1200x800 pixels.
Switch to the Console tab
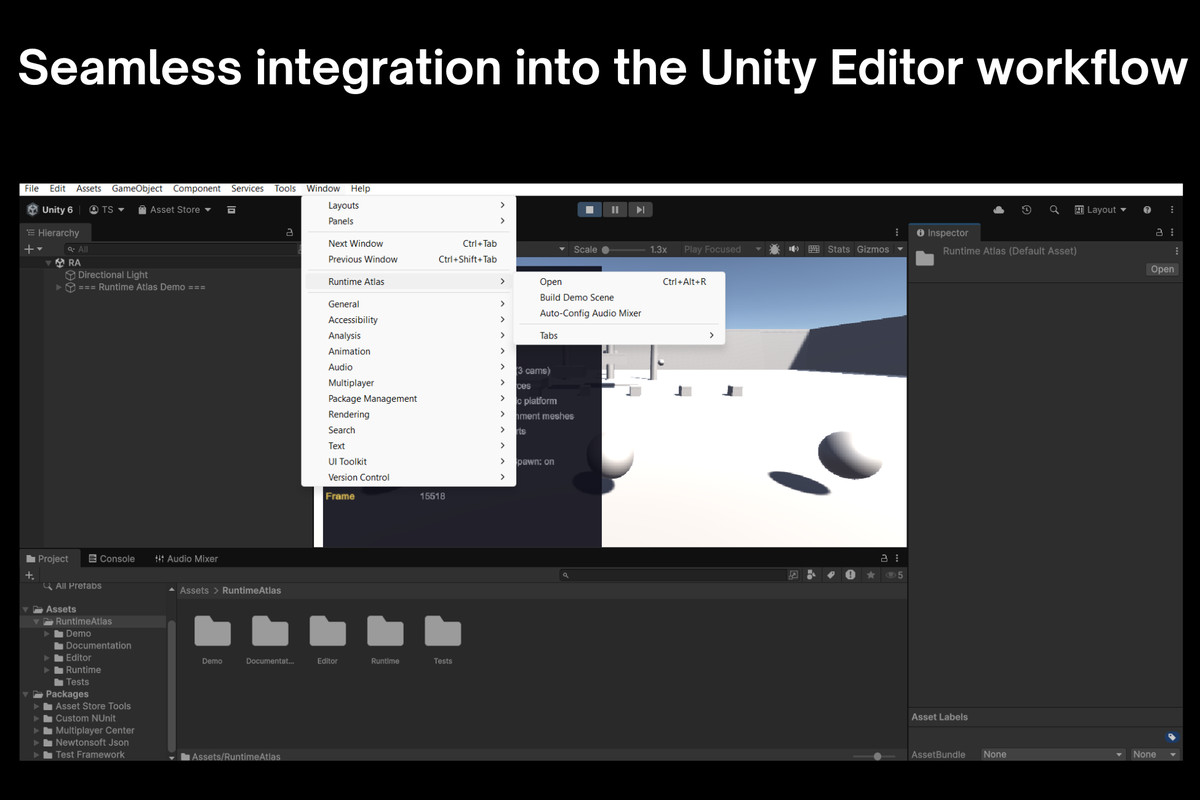111,559
